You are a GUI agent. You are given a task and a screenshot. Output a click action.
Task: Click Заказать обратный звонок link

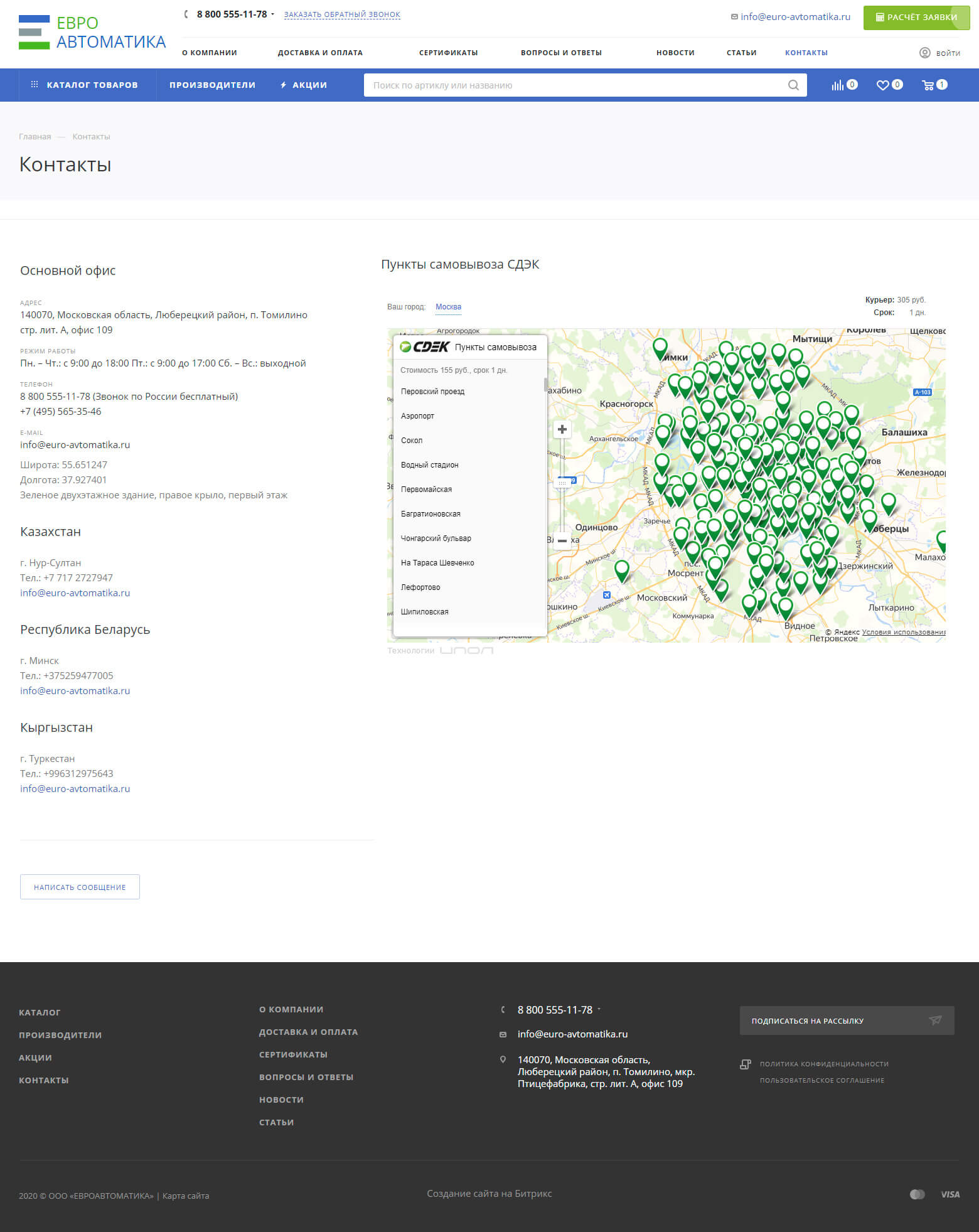[342, 14]
